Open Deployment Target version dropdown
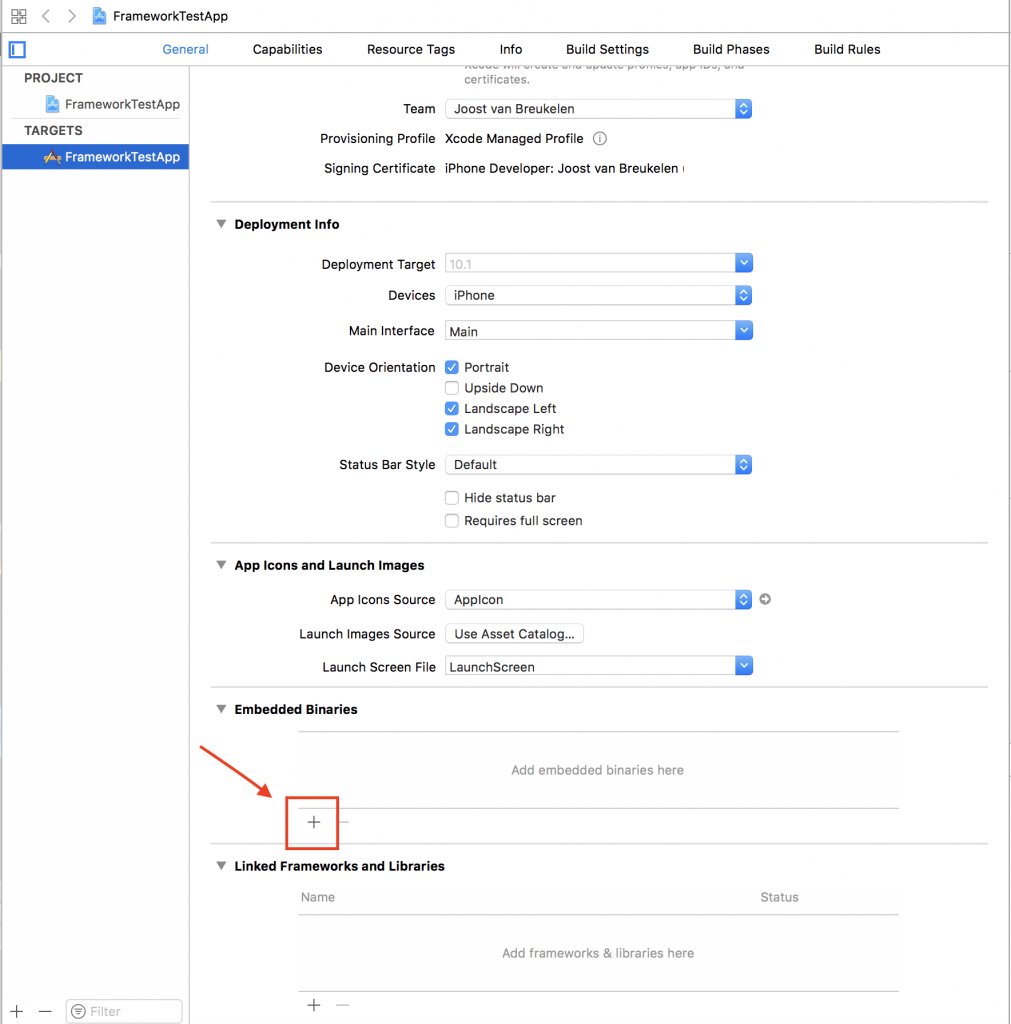Screen dimensions: 1011x1024 pos(743,263)
